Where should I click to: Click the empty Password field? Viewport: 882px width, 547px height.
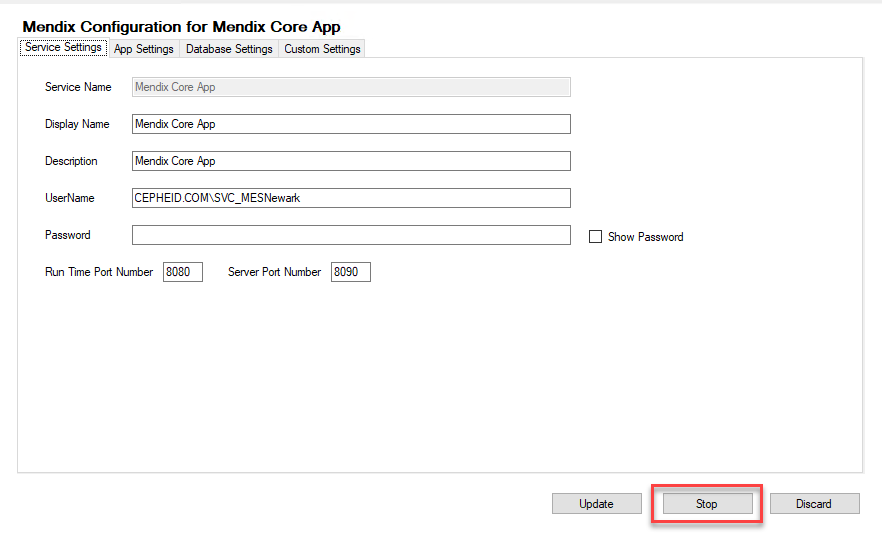click(x=351, y=235)
